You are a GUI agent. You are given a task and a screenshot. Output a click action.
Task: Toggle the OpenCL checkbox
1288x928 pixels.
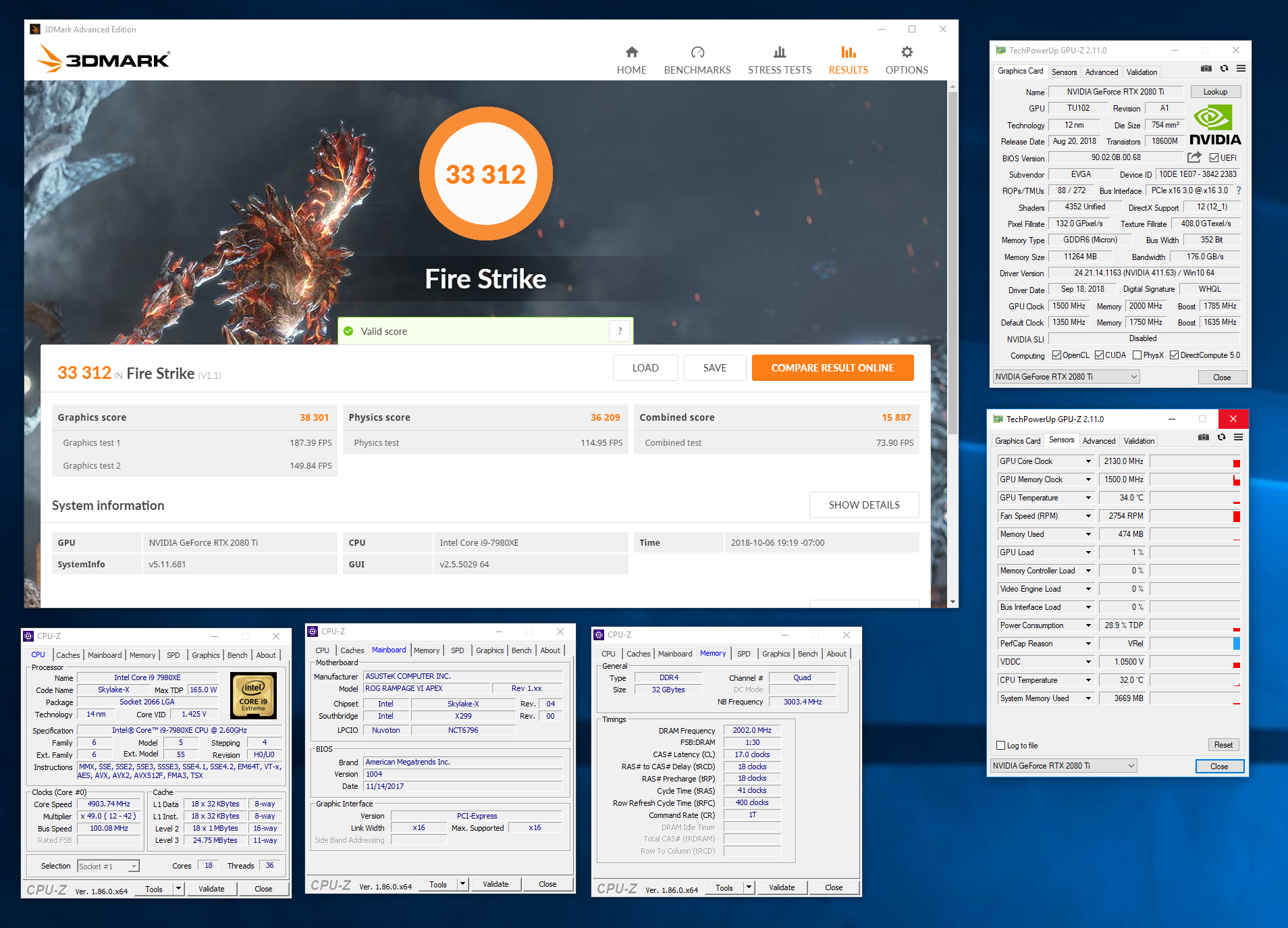click(1056, 355)
